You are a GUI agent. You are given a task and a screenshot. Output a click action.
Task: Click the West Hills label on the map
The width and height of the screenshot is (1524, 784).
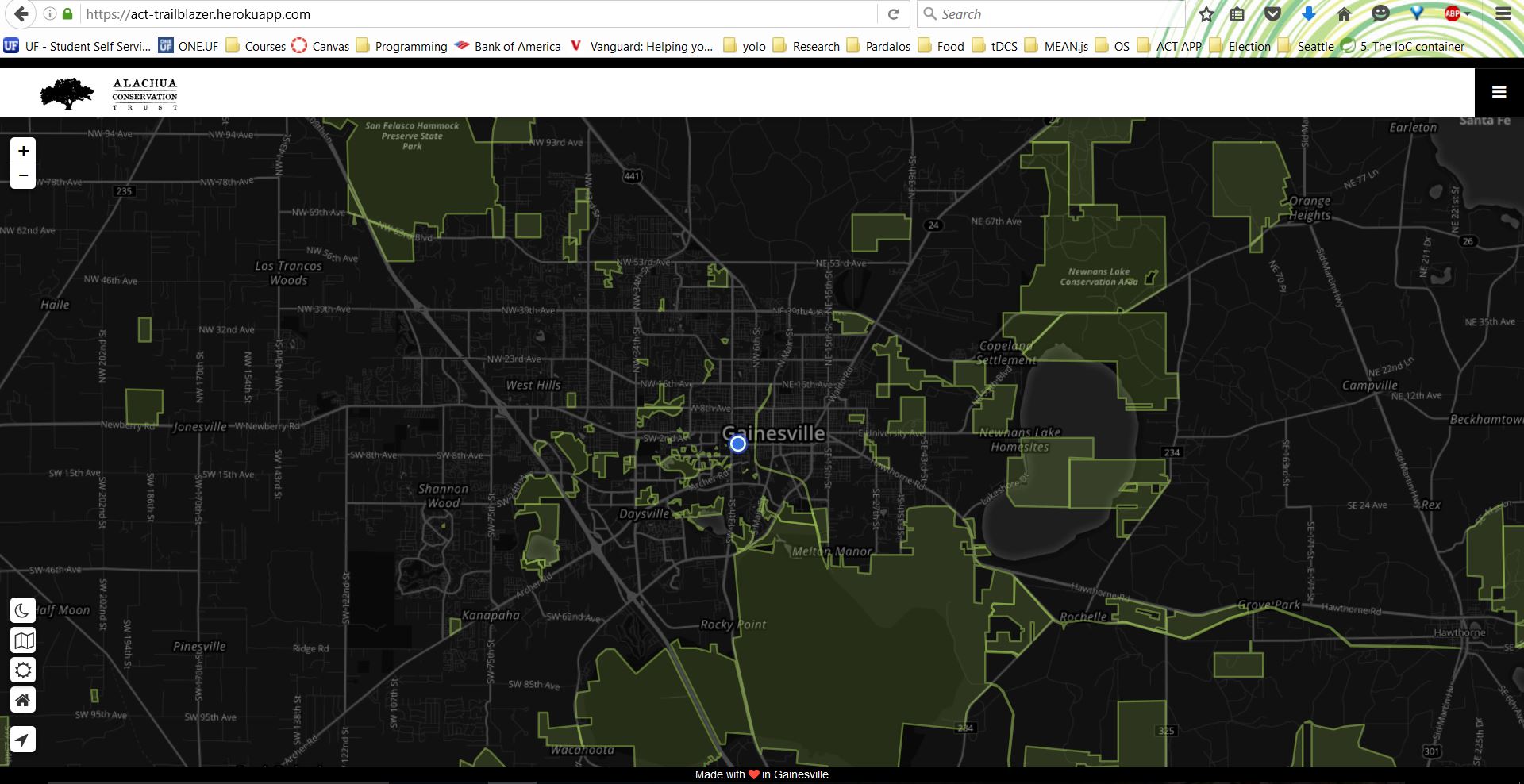click(533, 385)
